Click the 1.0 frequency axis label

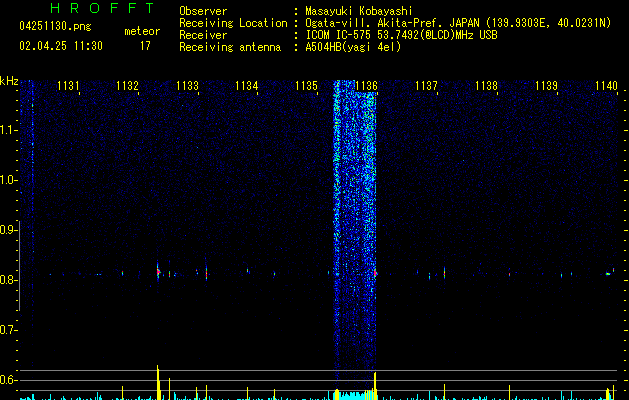click(x=8, y=180)
